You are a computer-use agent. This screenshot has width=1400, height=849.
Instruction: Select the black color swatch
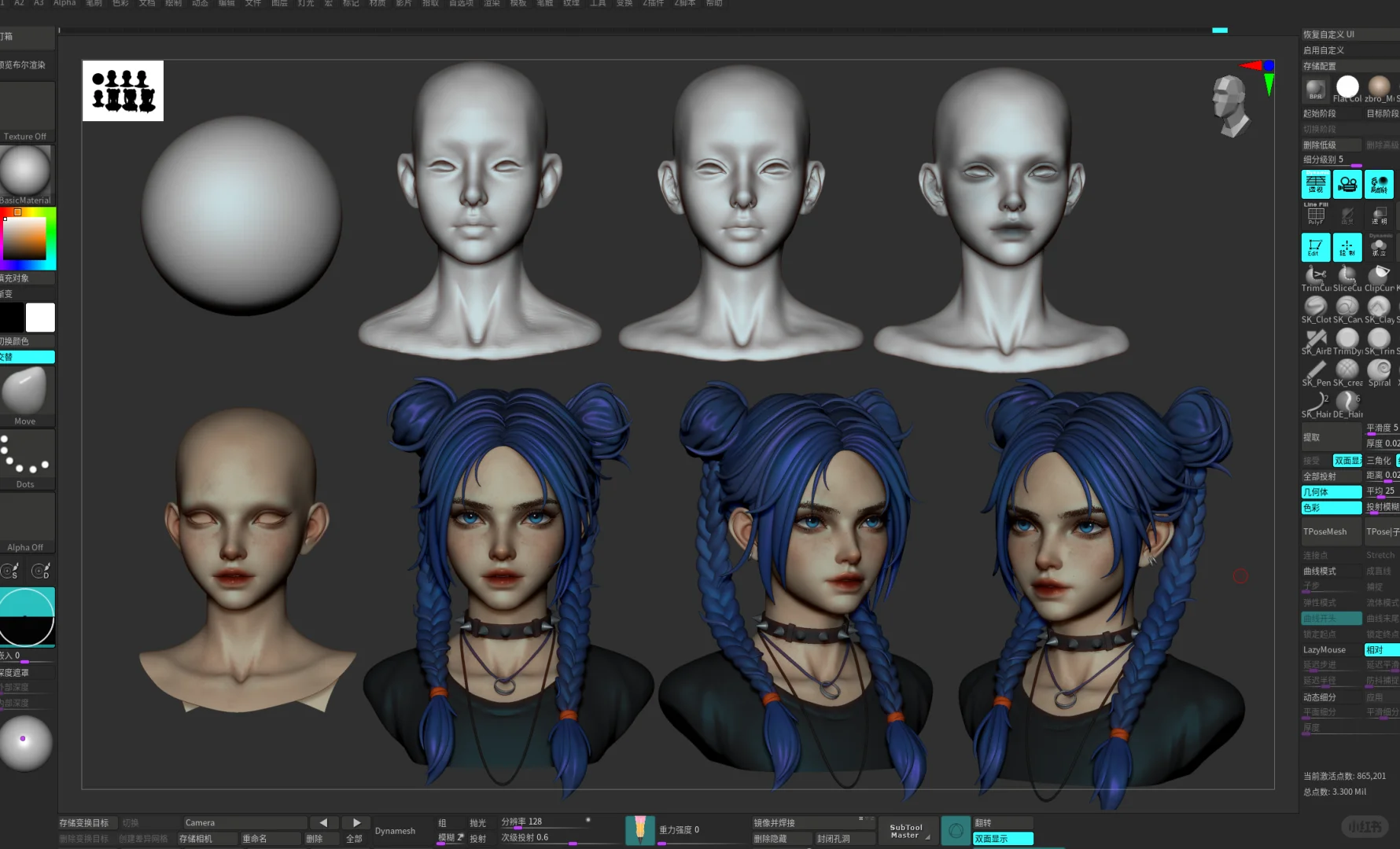click(x=12, y=318)
